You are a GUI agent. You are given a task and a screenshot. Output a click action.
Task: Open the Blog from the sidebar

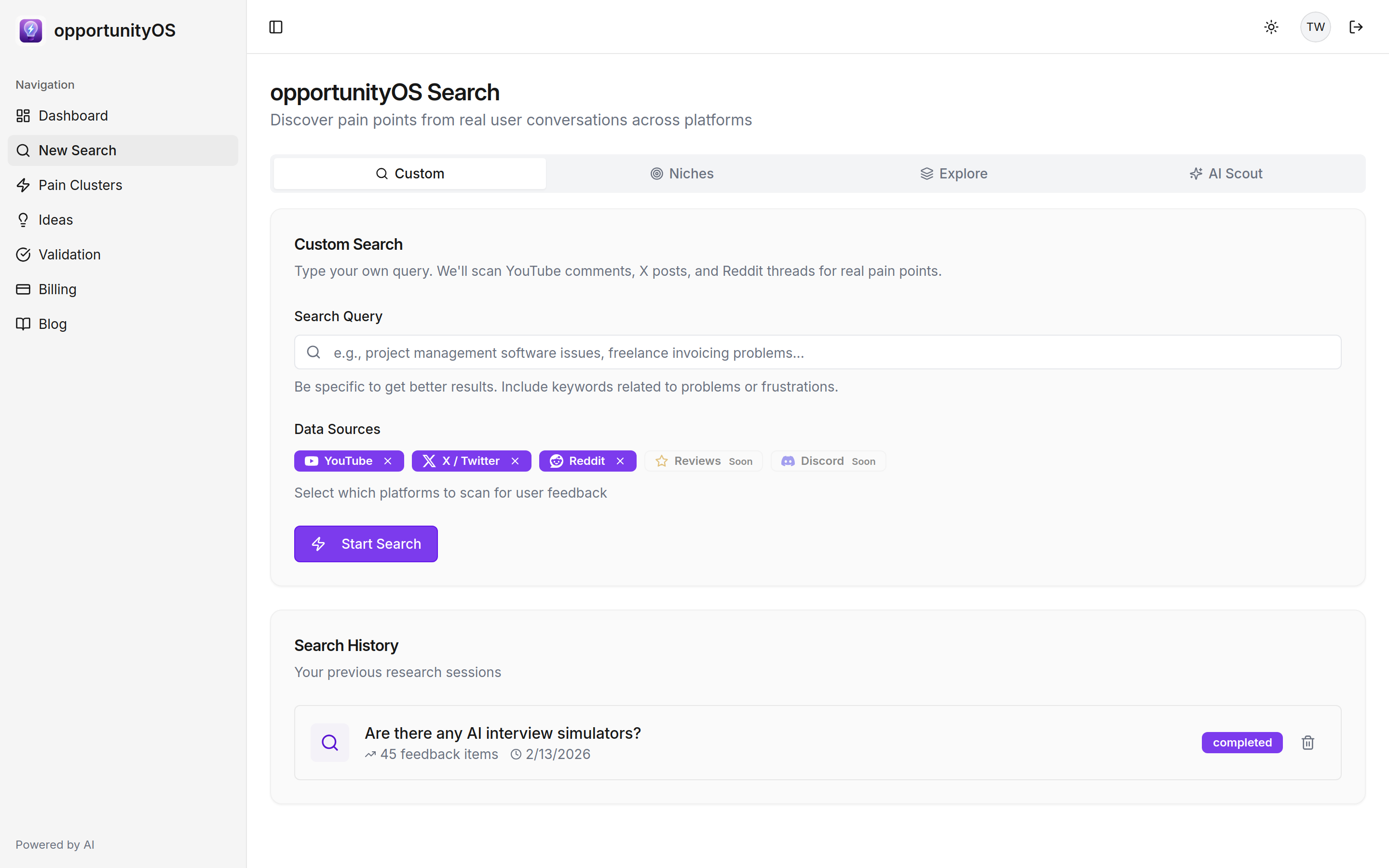coord(52,324)
